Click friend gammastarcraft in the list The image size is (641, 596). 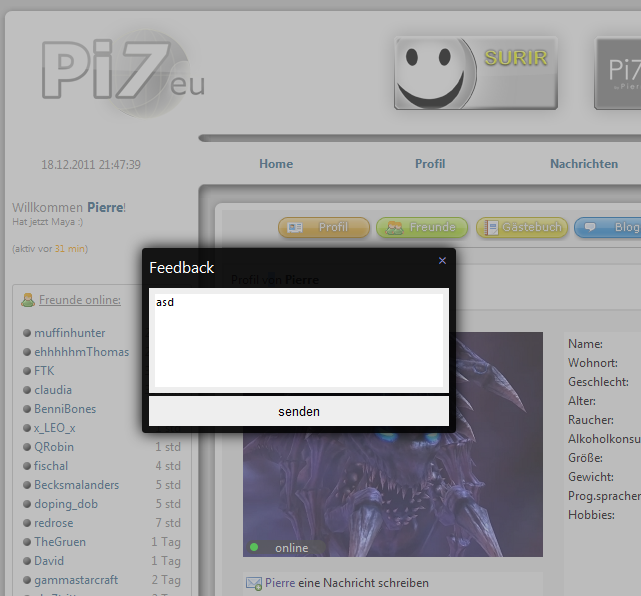(x=76, y=580)
